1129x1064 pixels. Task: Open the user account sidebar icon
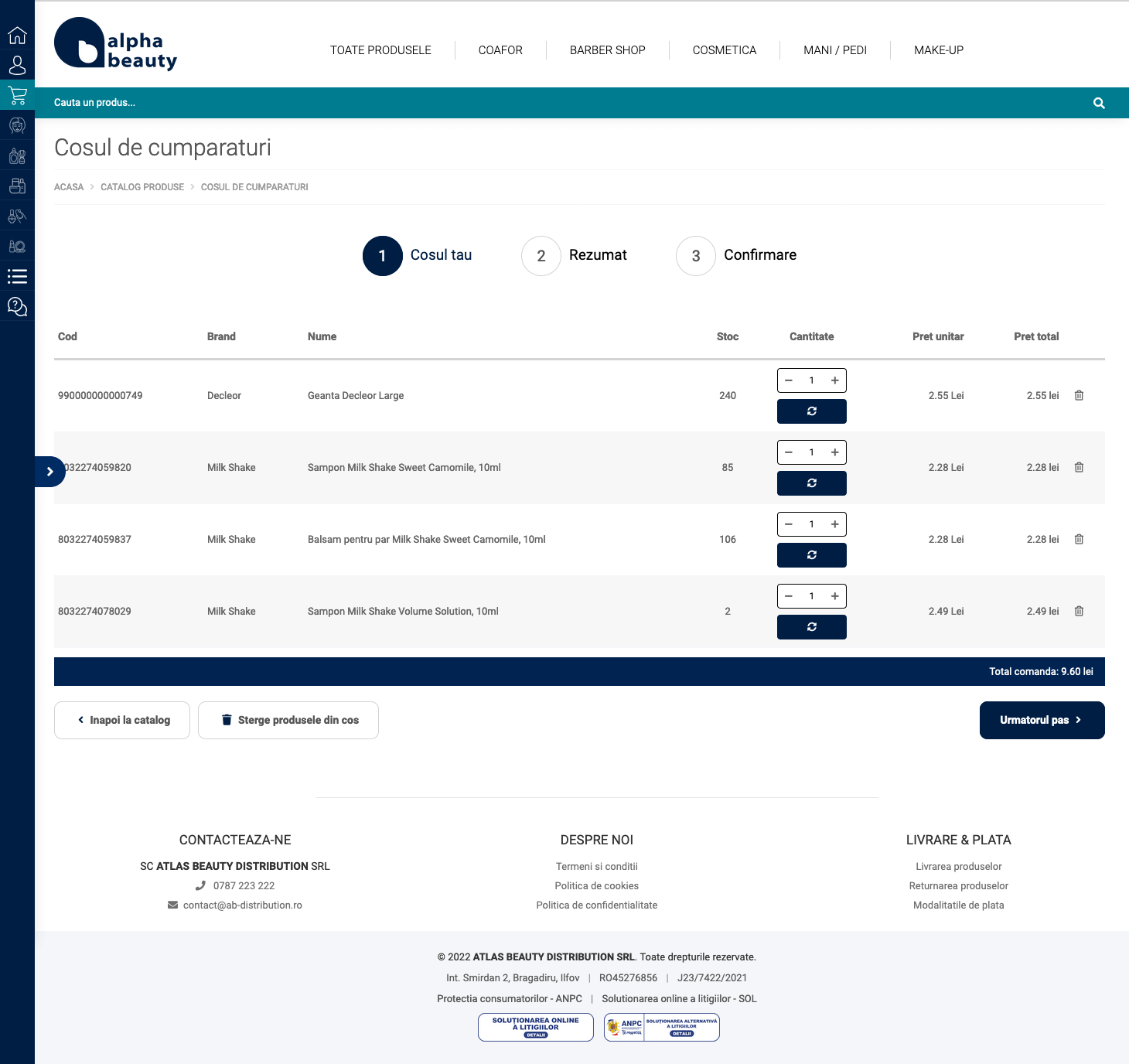click(17, 65)
